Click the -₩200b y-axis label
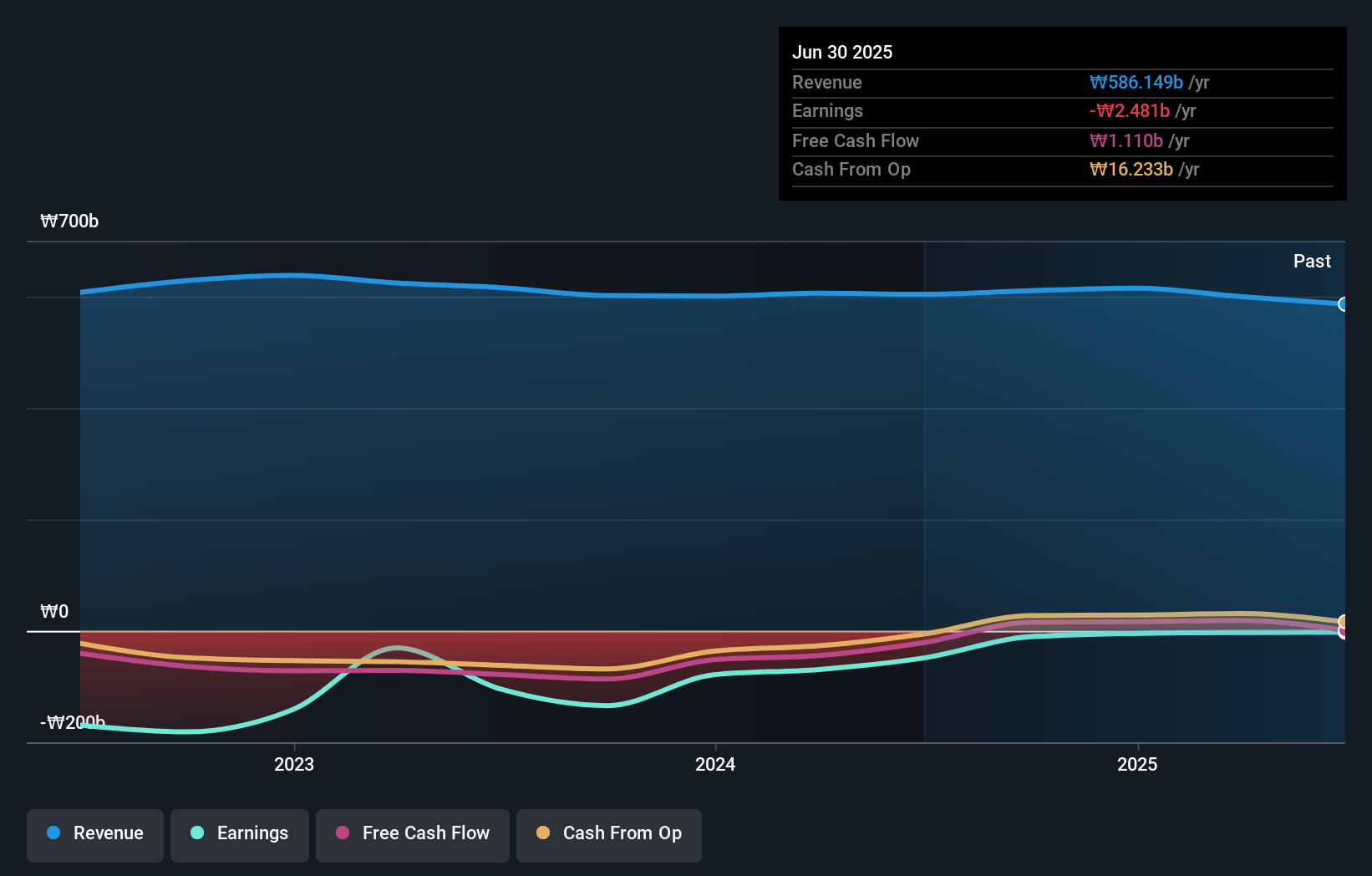1372x876 pixels. 73,722
